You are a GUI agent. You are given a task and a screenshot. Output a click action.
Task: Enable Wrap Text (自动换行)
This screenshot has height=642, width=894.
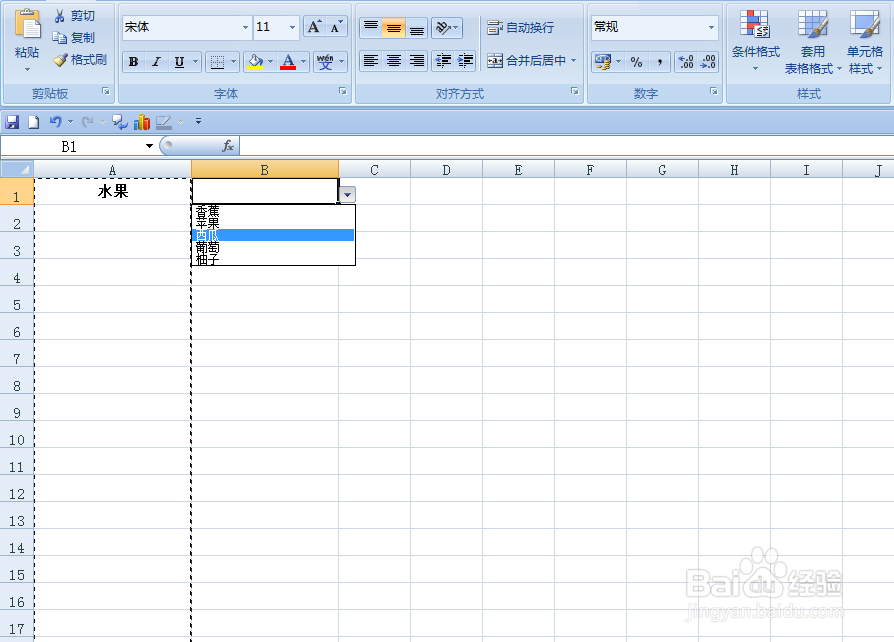(520, 27)
